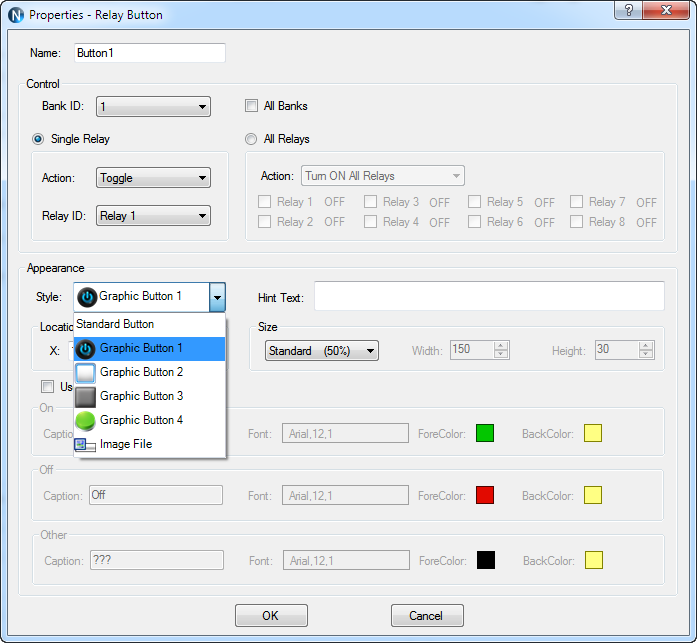697x643 pixels.
Task: Tick the Relay 8 checkbox
Action: (x=577, y=221)
